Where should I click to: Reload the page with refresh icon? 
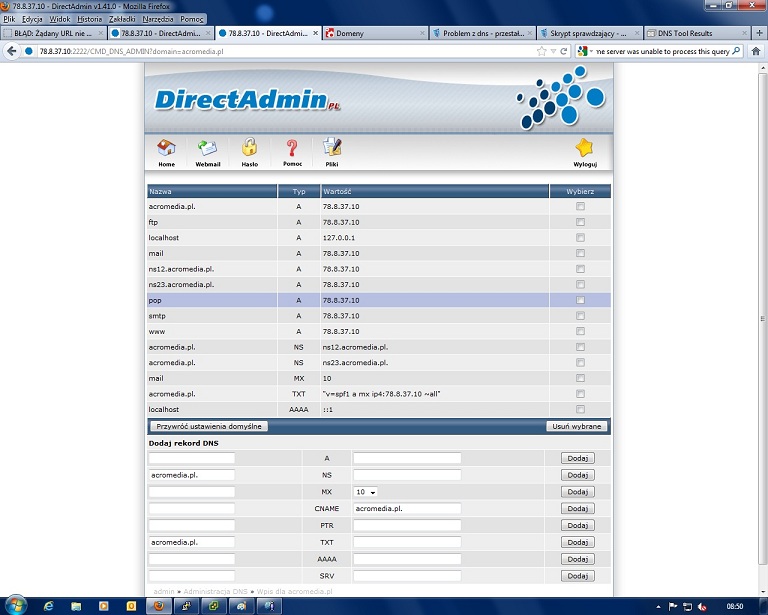click(x=564, y=51)
